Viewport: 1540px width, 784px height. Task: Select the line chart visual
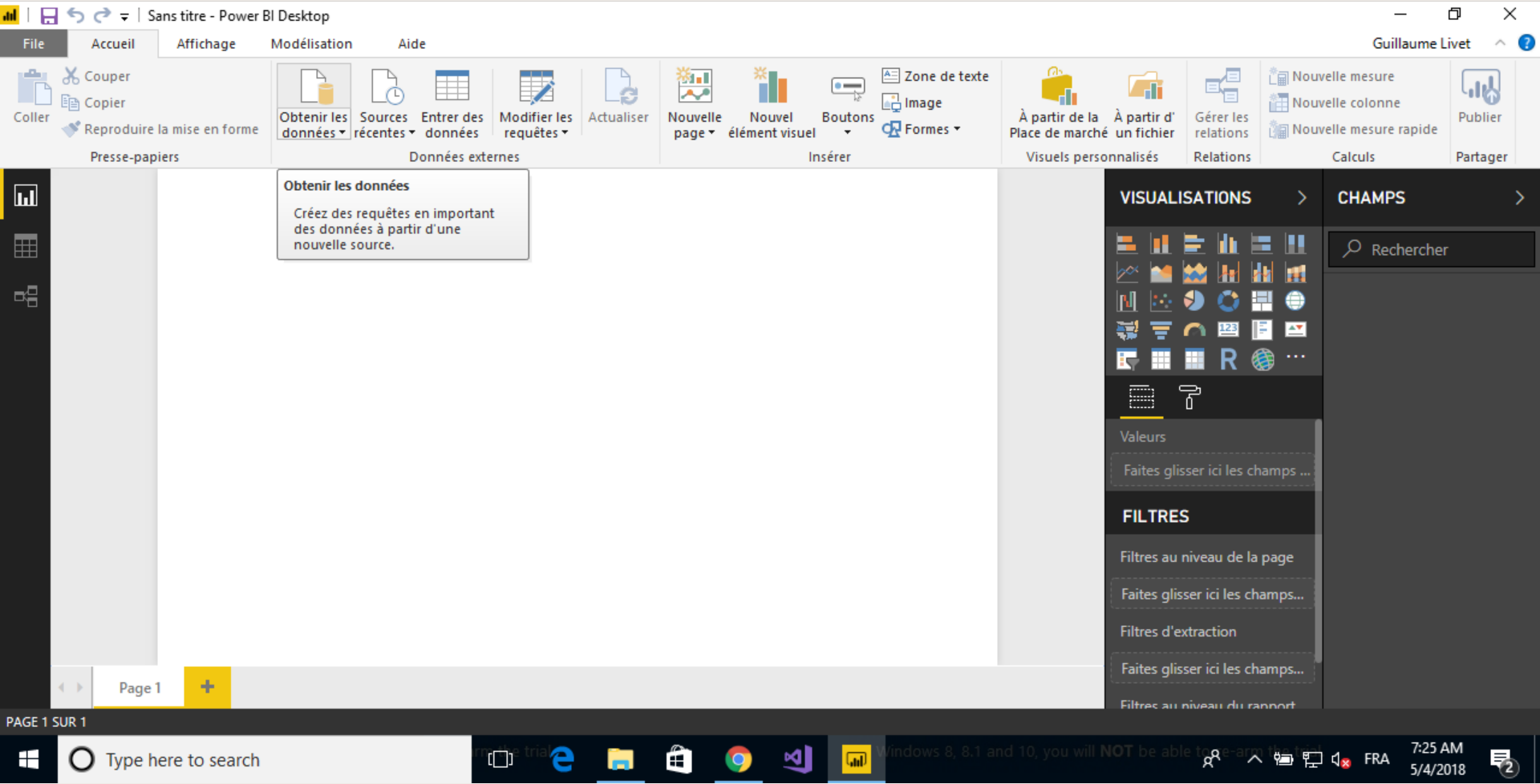pyautogui.click(x=1127, y=273)
